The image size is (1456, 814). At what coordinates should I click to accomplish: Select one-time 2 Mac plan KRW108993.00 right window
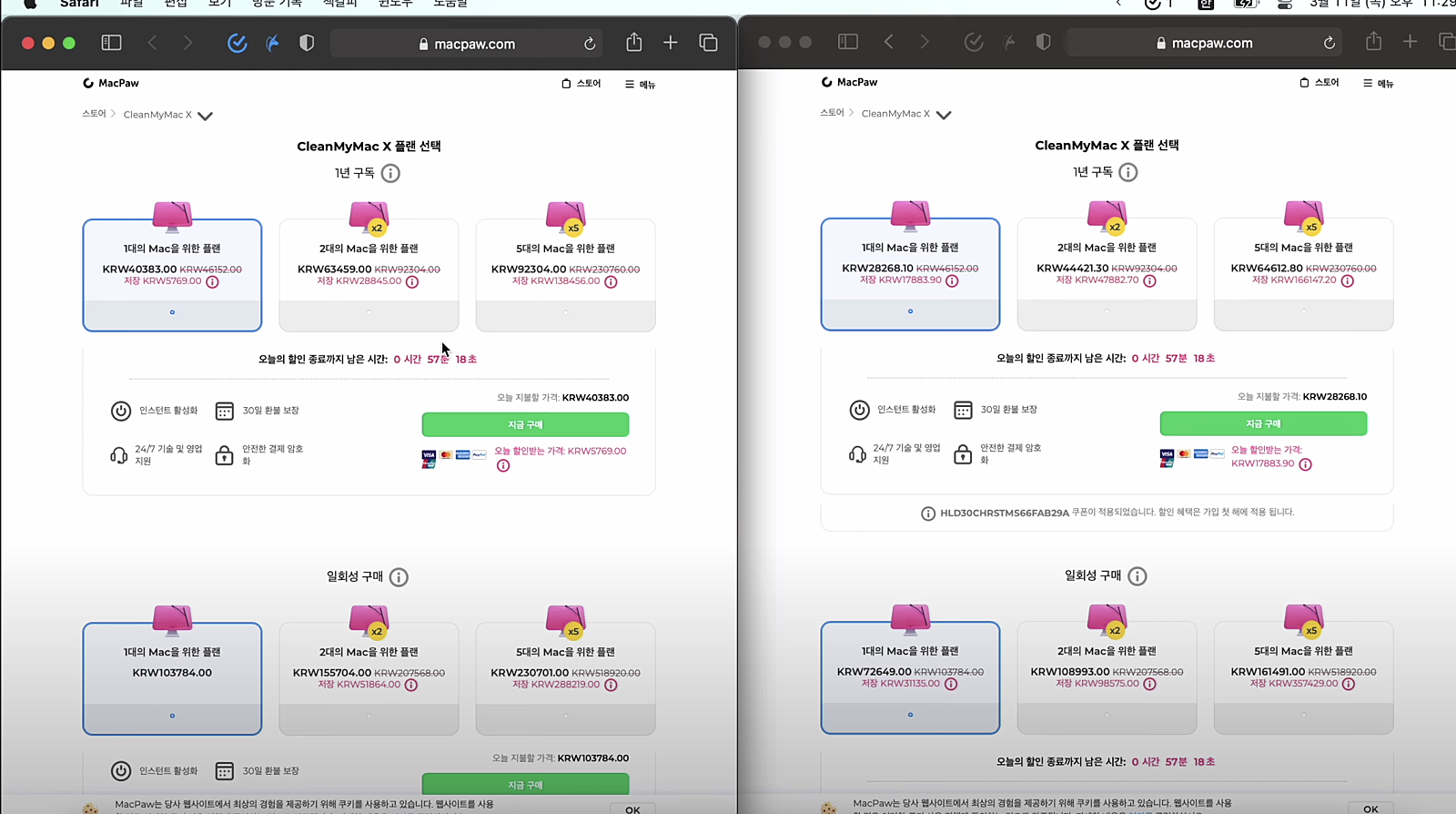click(1107, 677)
